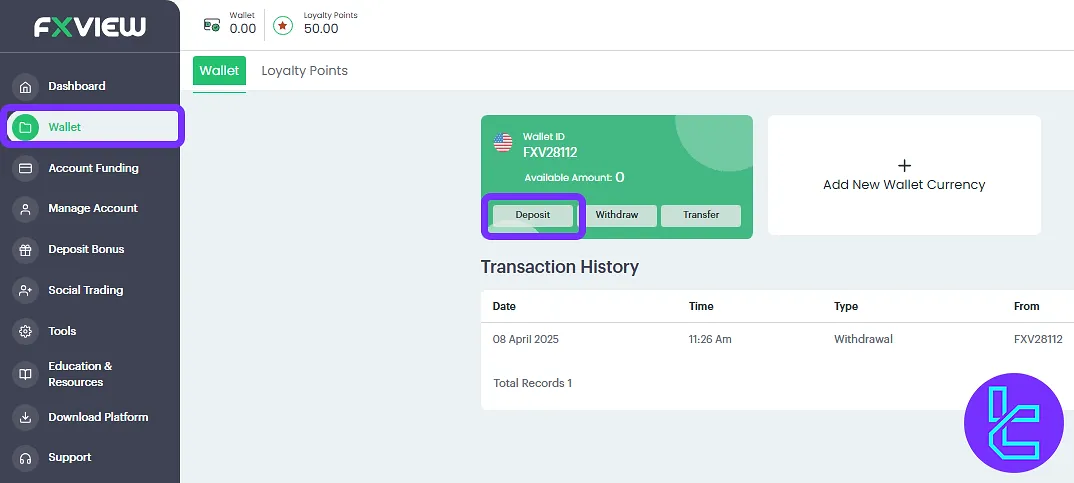Image resolution: width=1074 pixels, height=483 pixels.
Task: Switch to the Loyalty Points tab
Action: 305,71
